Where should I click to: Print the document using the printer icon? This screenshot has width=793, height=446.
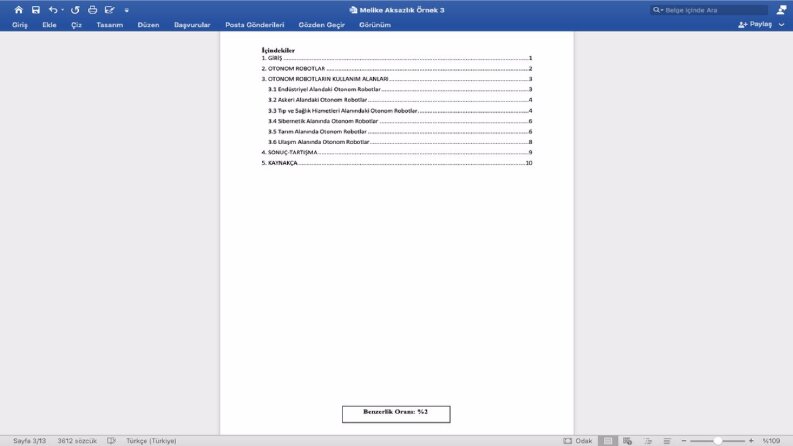click(92, 10)
